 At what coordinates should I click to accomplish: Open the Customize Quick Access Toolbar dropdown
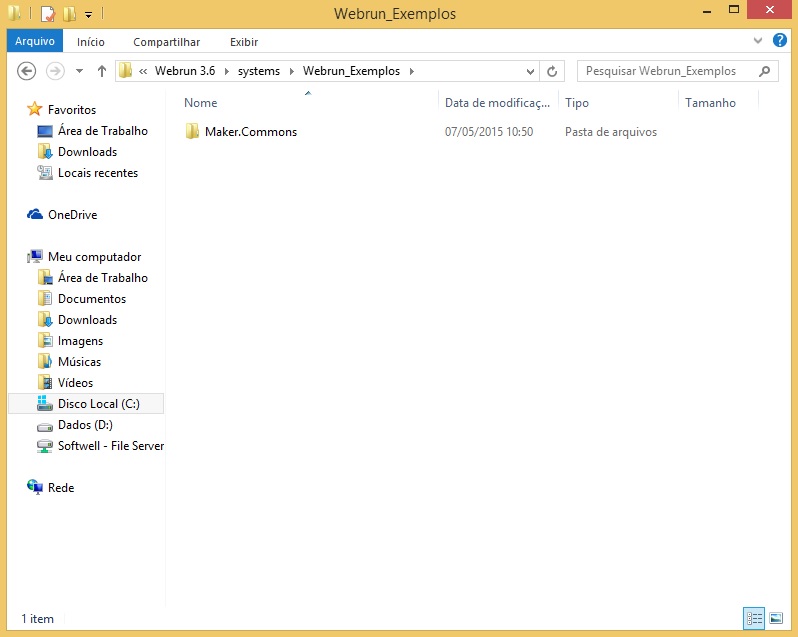pos(88,15)
